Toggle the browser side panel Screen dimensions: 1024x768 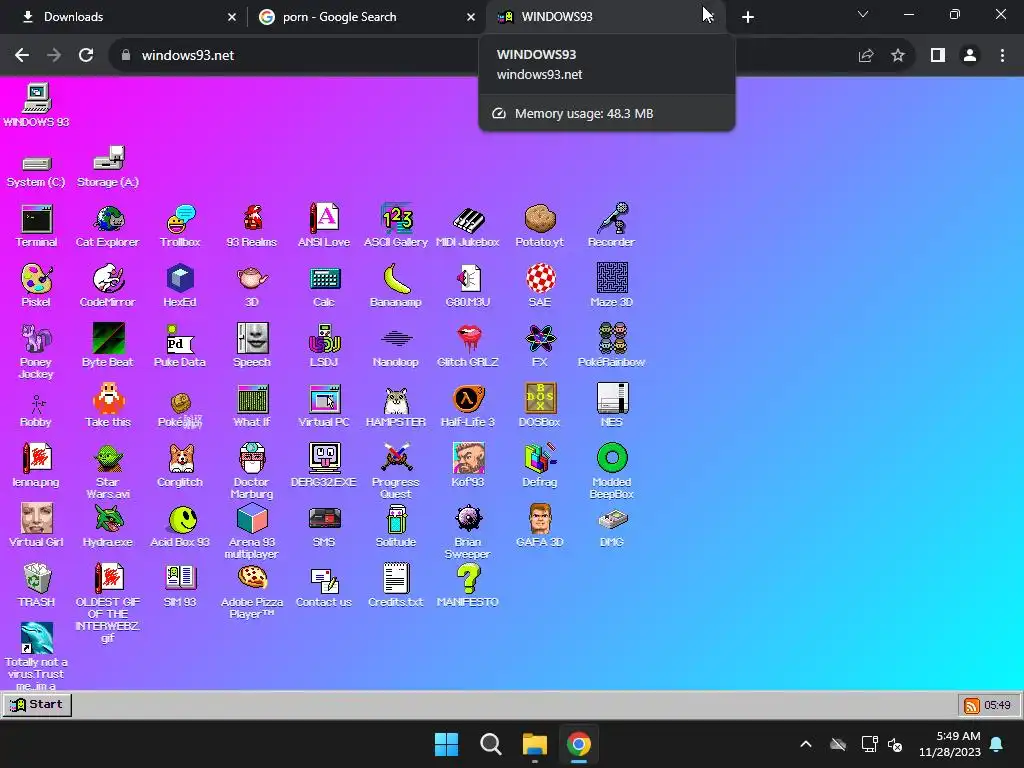[938, 56]
